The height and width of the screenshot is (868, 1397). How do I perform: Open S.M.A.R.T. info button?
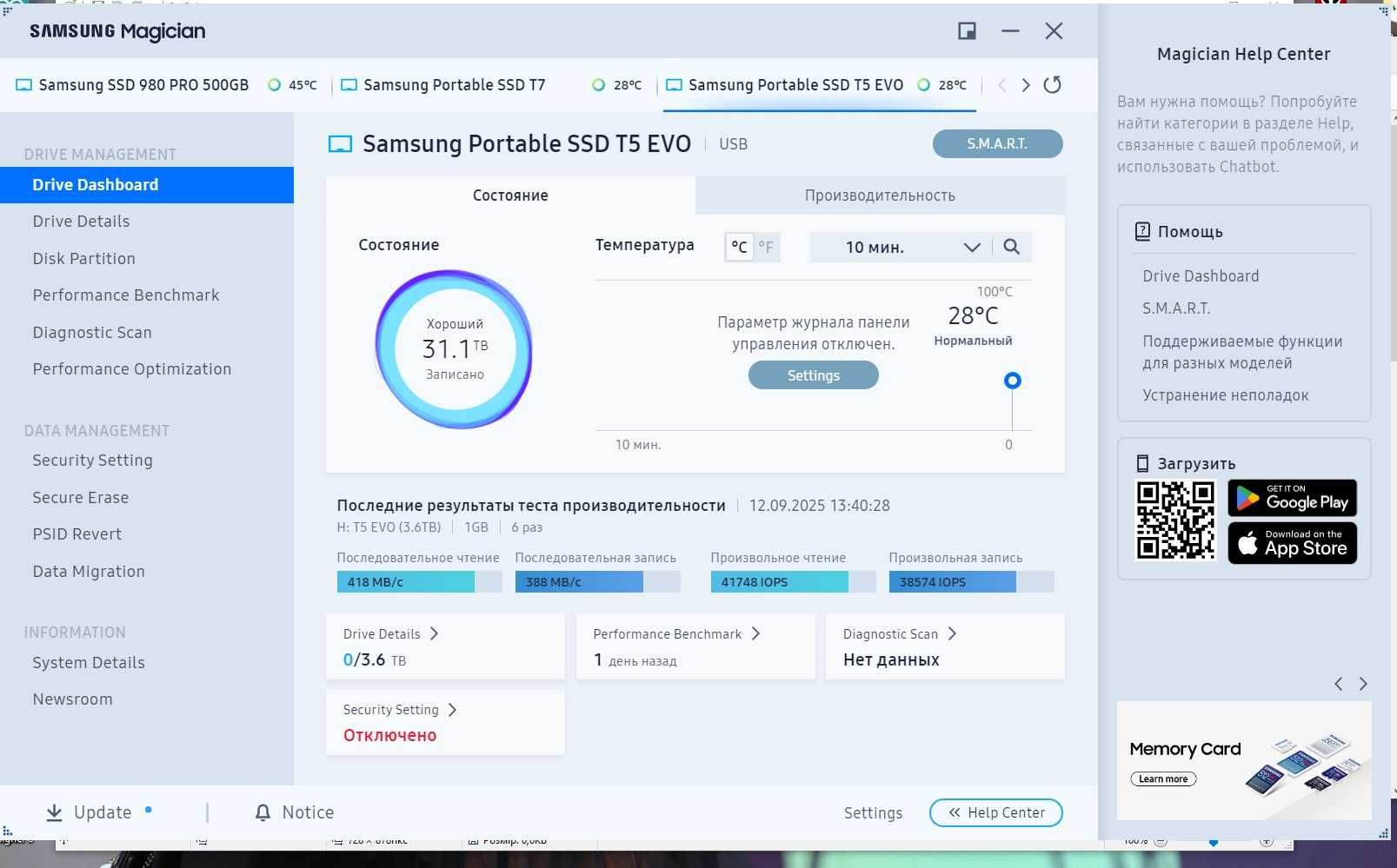pos(997,144)
